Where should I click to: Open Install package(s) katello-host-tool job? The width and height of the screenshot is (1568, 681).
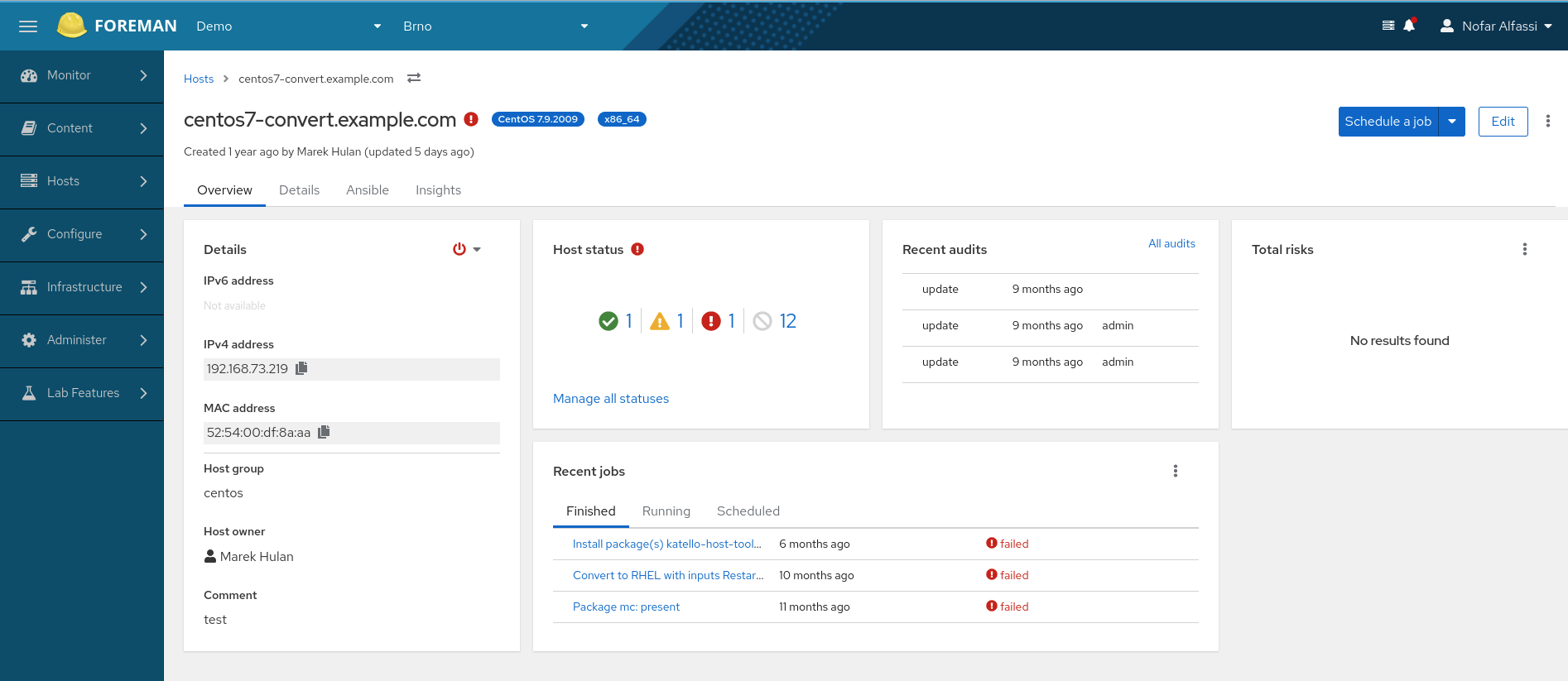pos(666,544)
